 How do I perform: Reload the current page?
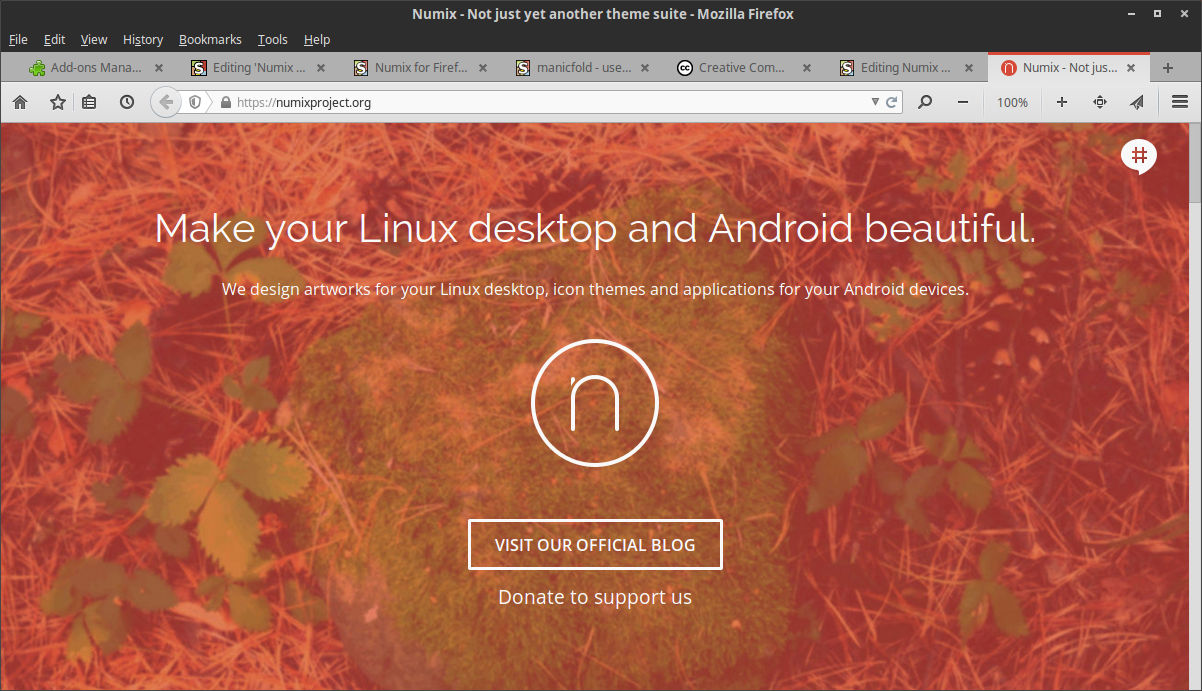892,102
